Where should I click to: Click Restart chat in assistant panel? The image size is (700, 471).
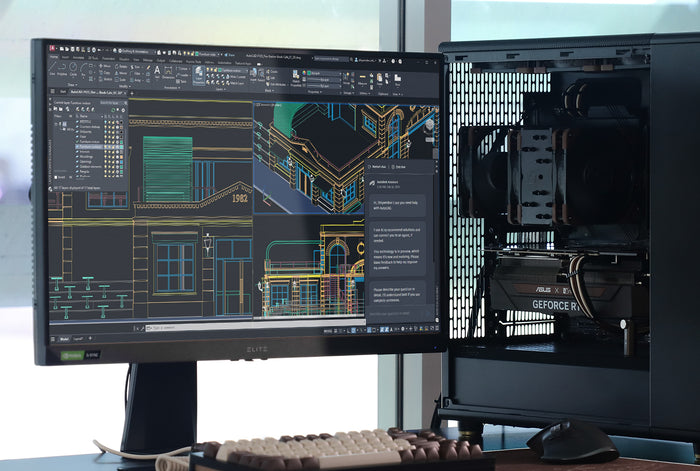(377, 167)
